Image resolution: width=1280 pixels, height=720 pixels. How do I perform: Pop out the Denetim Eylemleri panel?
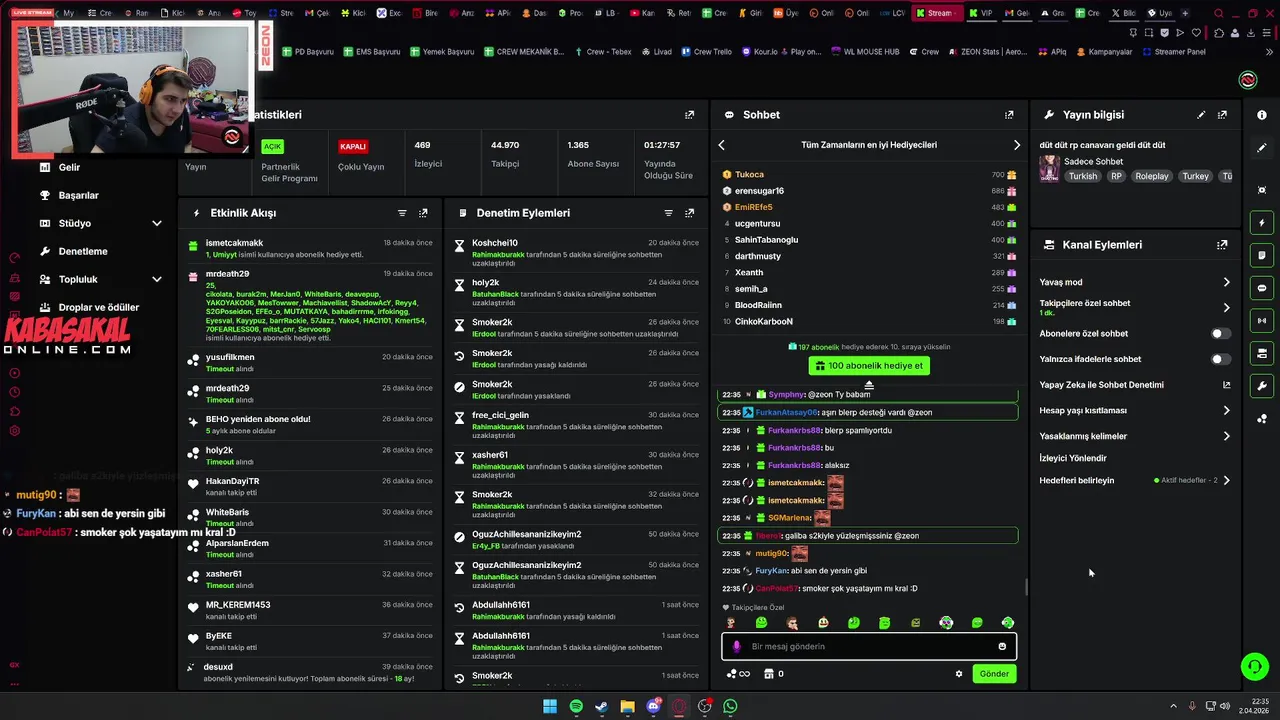[x=689, y=213]
